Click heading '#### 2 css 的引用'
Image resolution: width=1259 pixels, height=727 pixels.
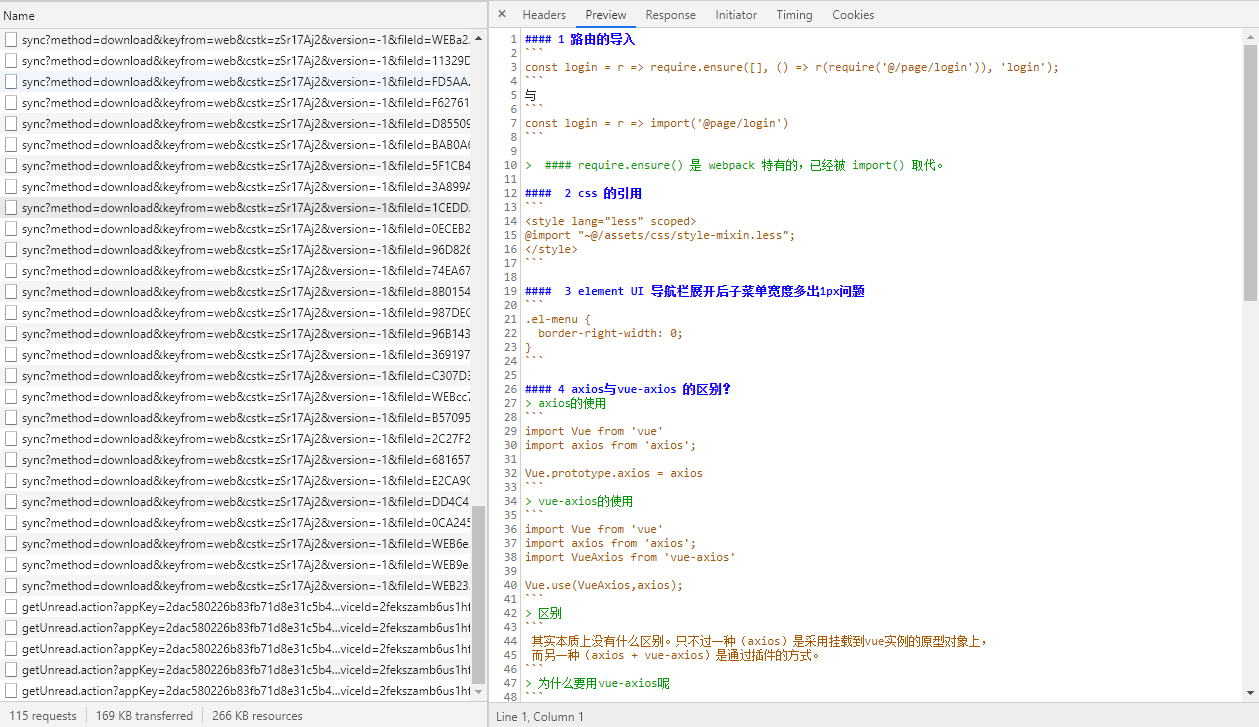[583, 194]
